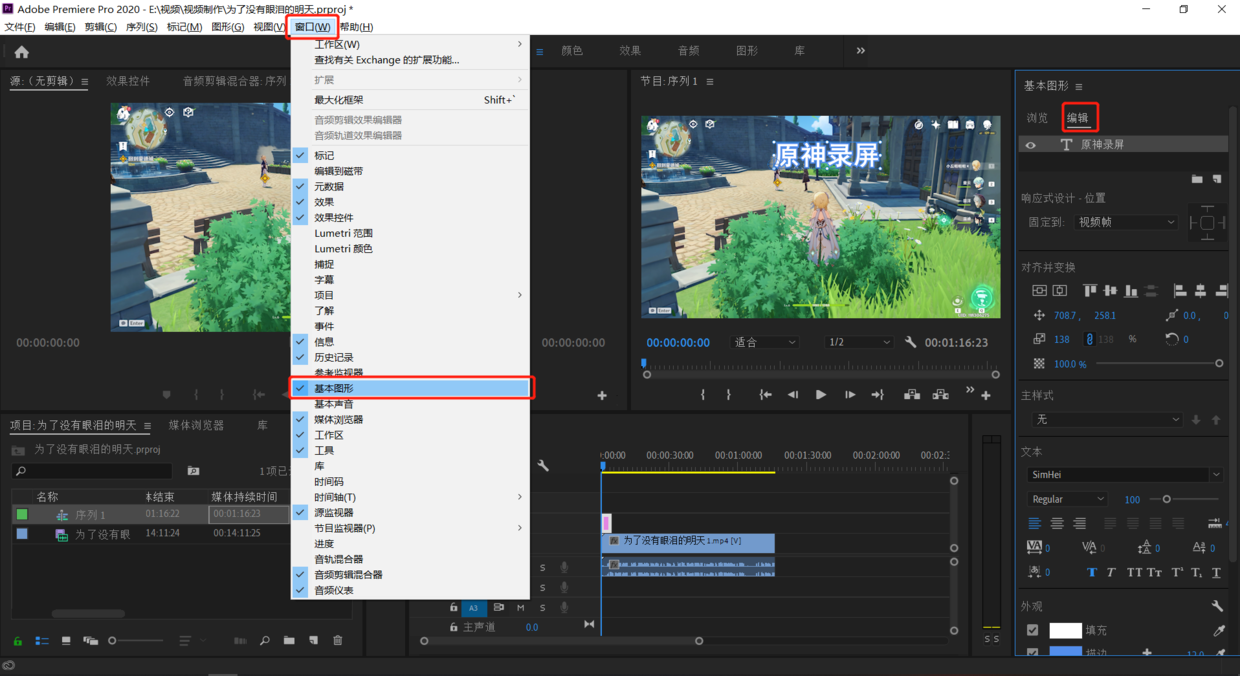Center-align the text paragraph

click(1057, 523)
